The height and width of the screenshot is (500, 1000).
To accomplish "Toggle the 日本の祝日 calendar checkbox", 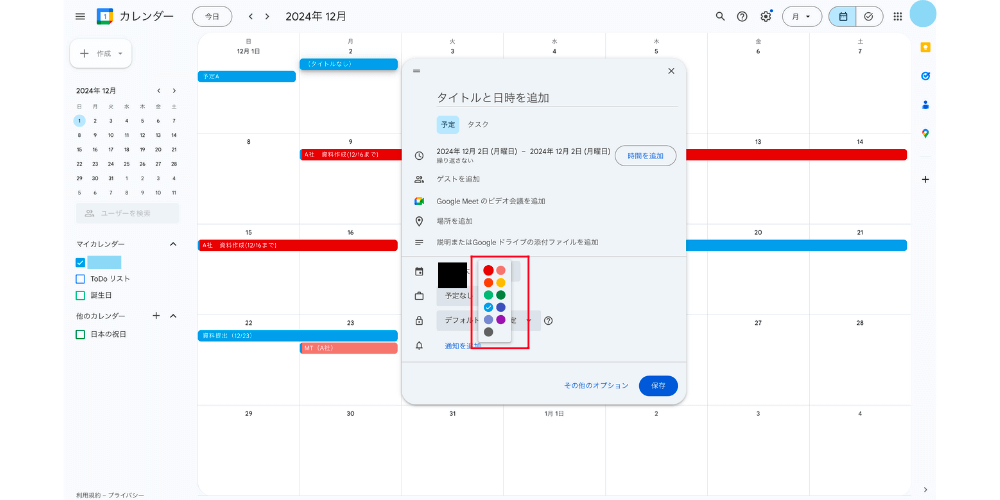I will [80, 334].
